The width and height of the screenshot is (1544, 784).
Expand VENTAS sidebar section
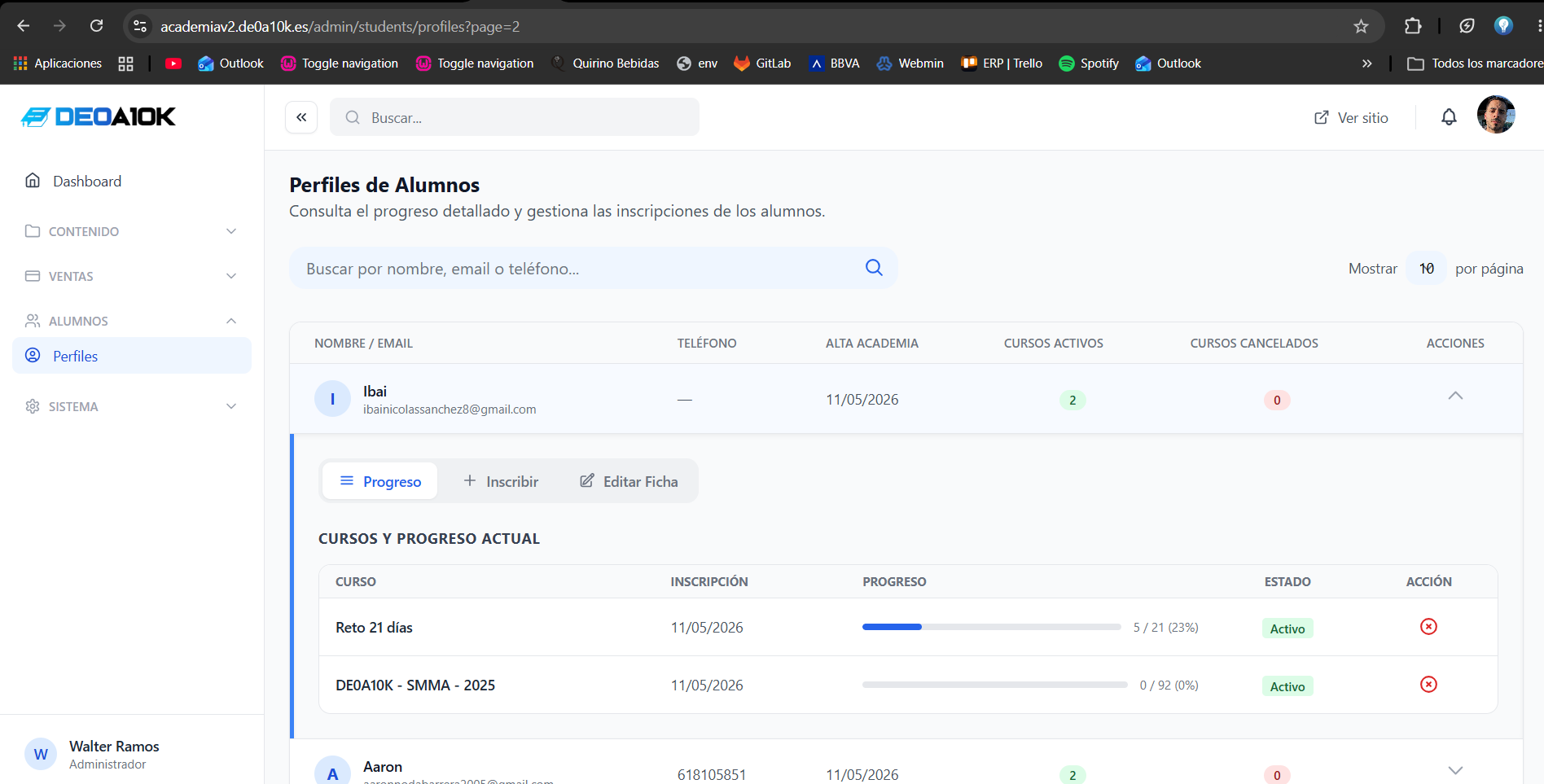[x=131, y=276]
